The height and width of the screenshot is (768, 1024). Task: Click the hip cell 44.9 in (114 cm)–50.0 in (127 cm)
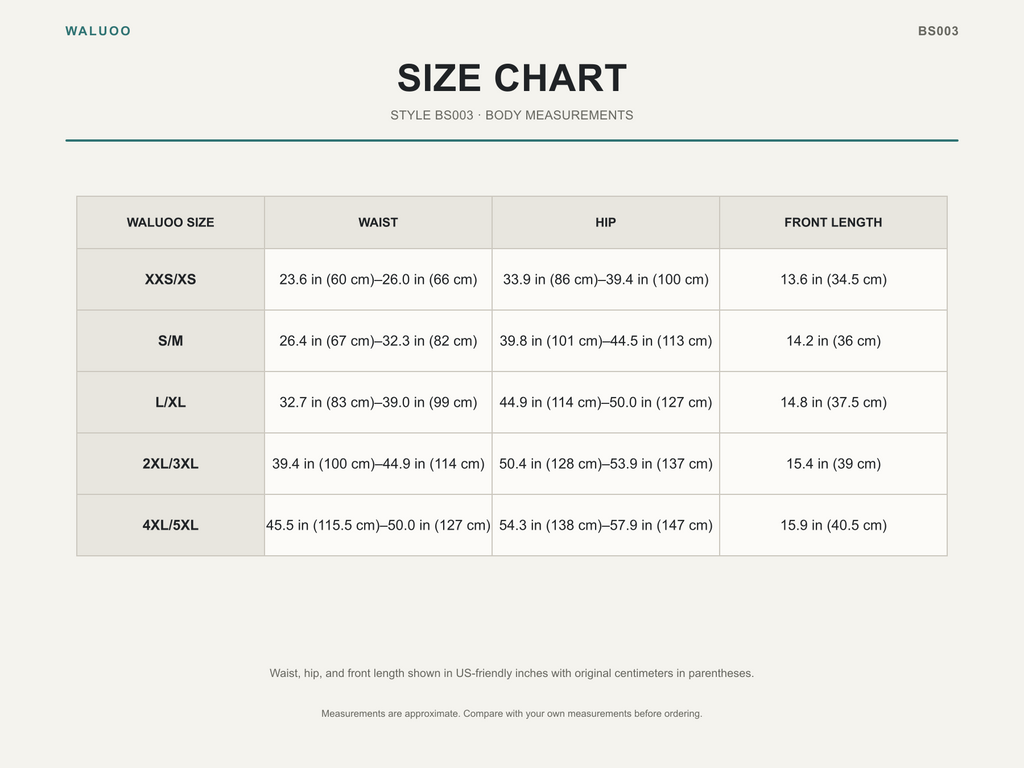(x=605, y=402)
